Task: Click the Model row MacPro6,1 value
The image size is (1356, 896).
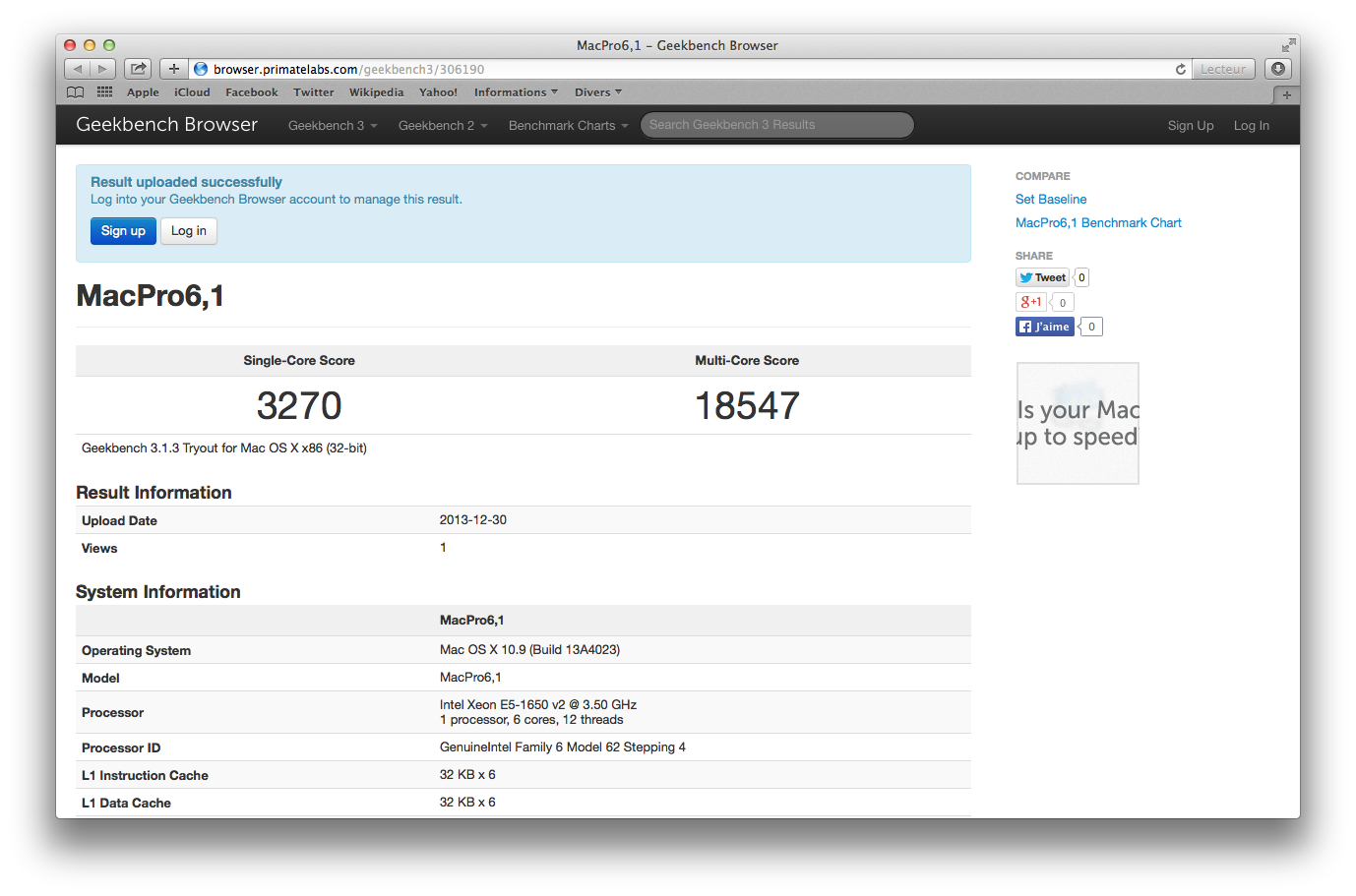Action: (x=470, y=677)
